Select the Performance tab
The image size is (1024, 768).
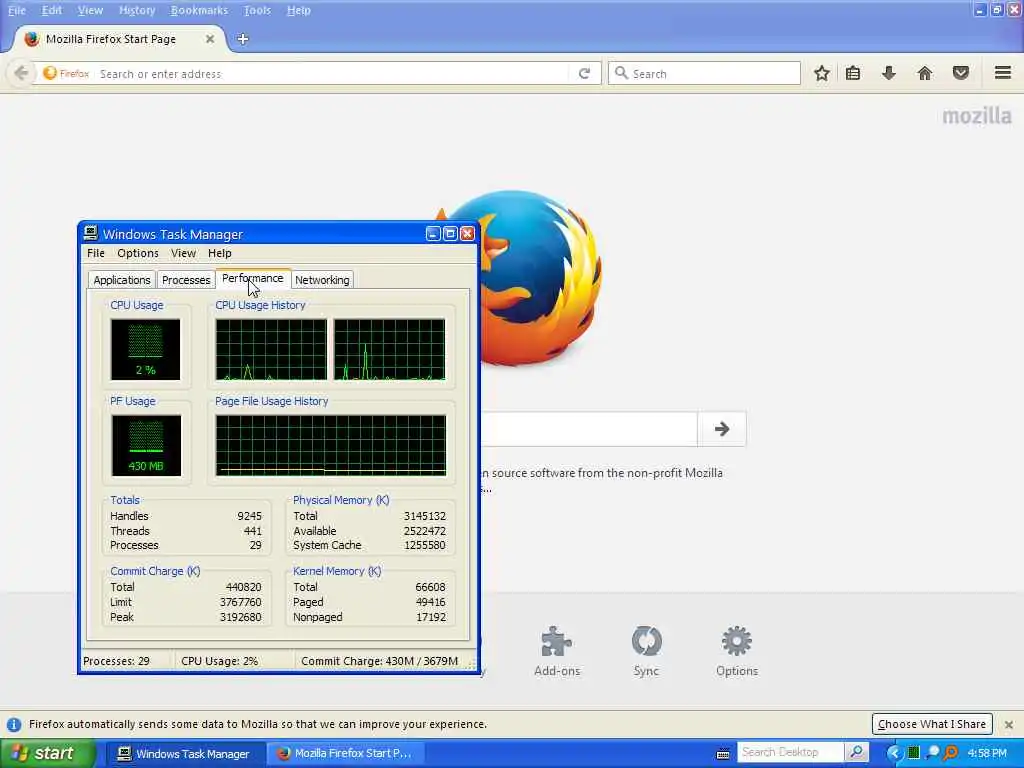[253, 278]
